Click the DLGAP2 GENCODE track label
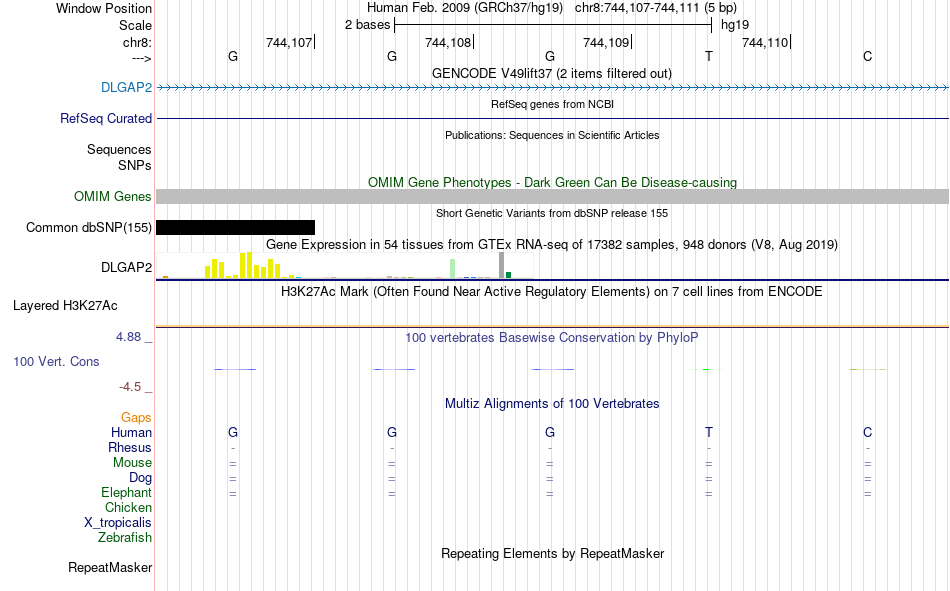The image size is (950, 591). pyautogui.click(x=126, y=87)
